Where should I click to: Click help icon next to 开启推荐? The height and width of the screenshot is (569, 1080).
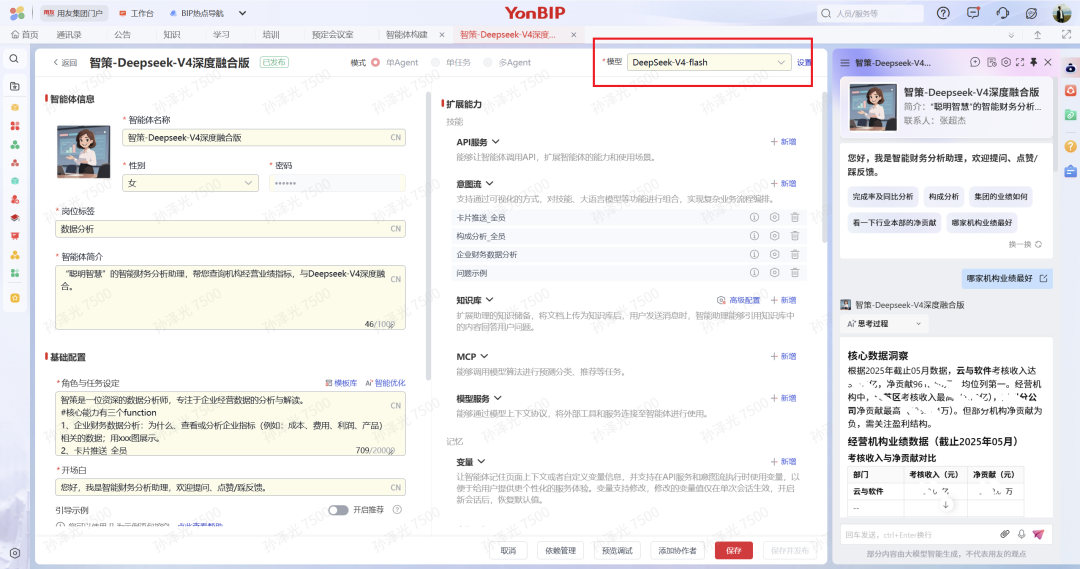[x=397, y=510]
